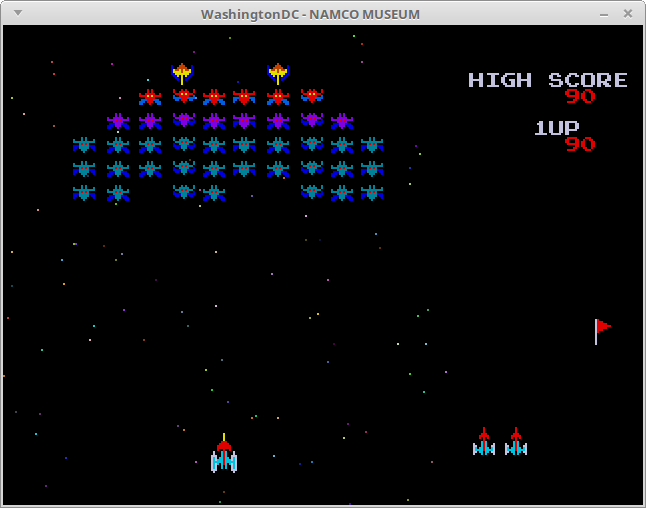This screenshot has width=646, height=508.
Task: Click the right reserve ship life icon
Action: coord(516,441)
